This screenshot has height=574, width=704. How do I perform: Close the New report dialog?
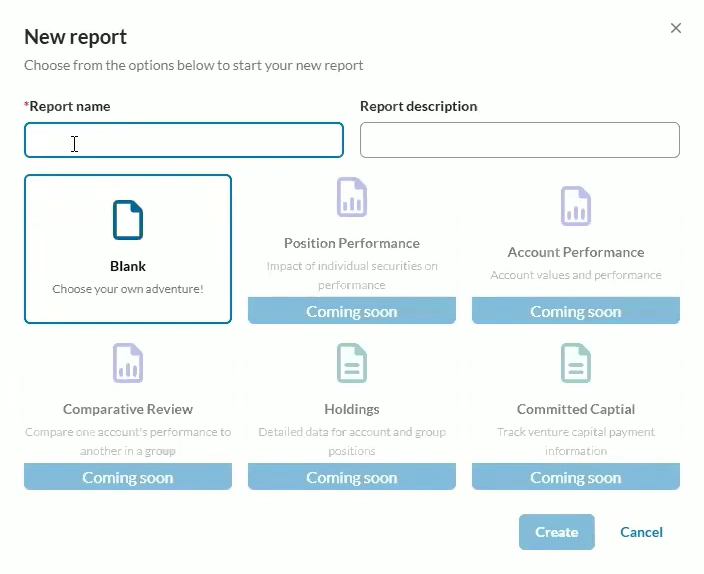pos(676,28)
